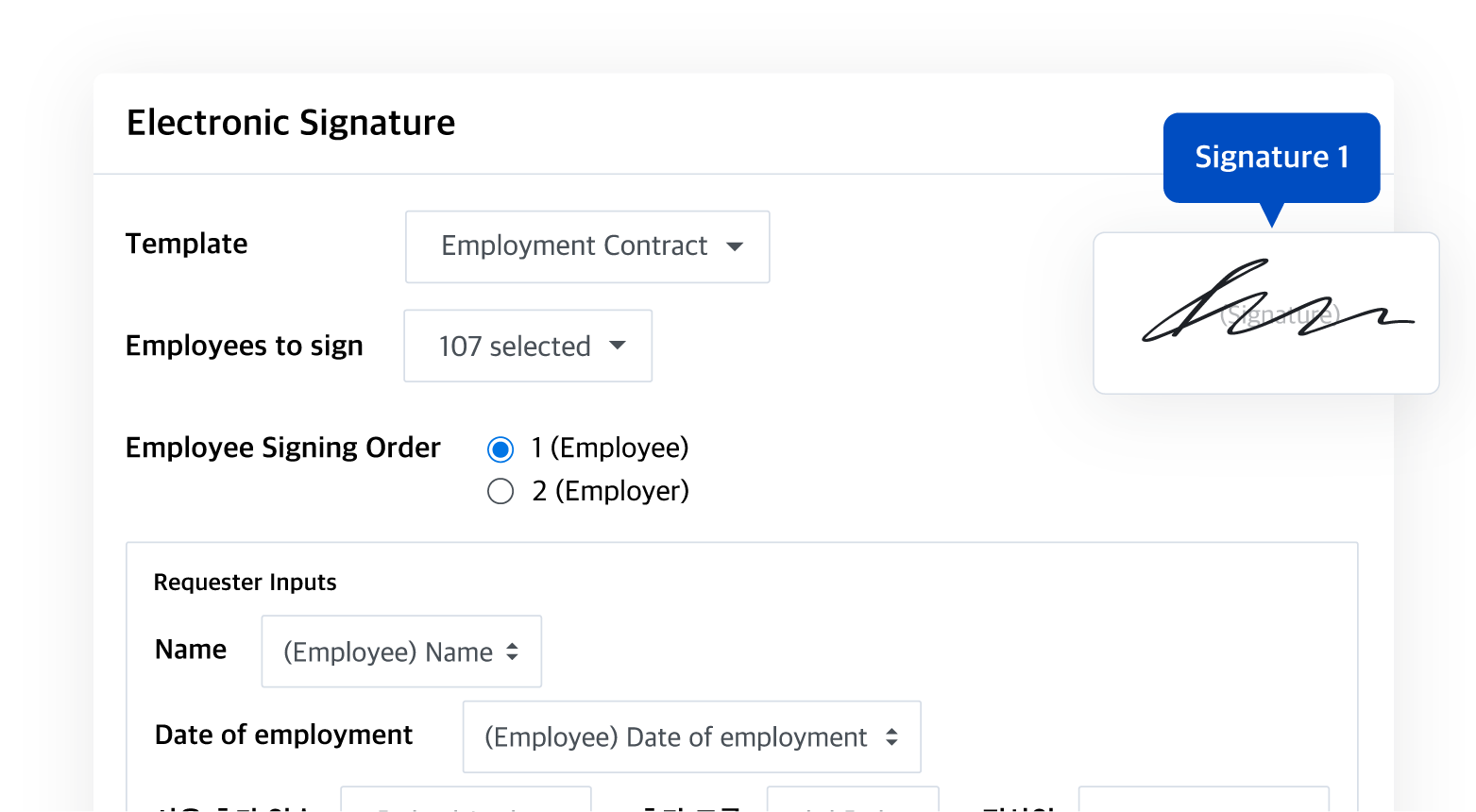Click up-down arrows in the Name selector
The image size is (1476, 812).
coord(512,651)
